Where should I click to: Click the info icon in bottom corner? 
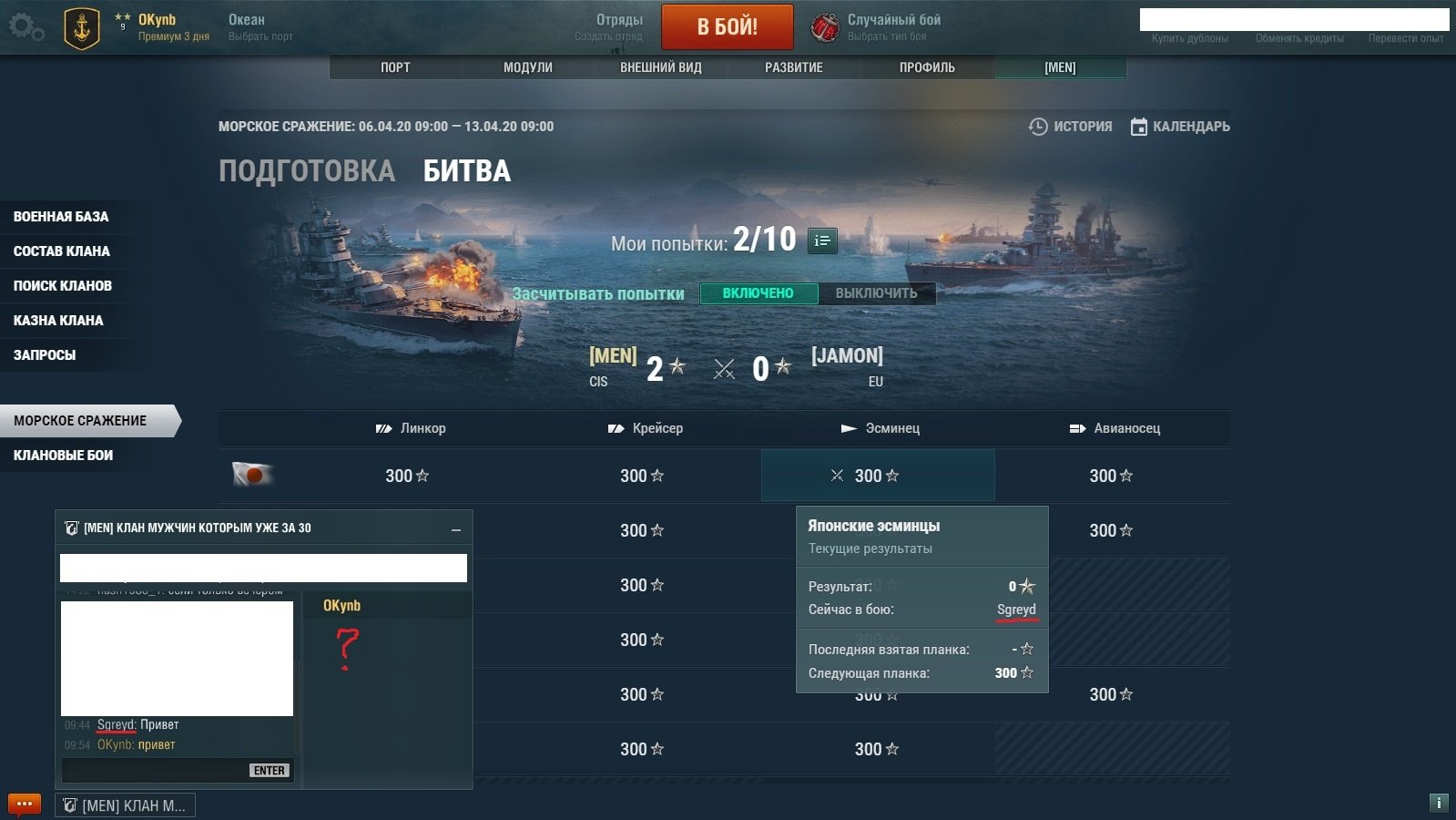pyautogui.click(x=1439, y=803)
